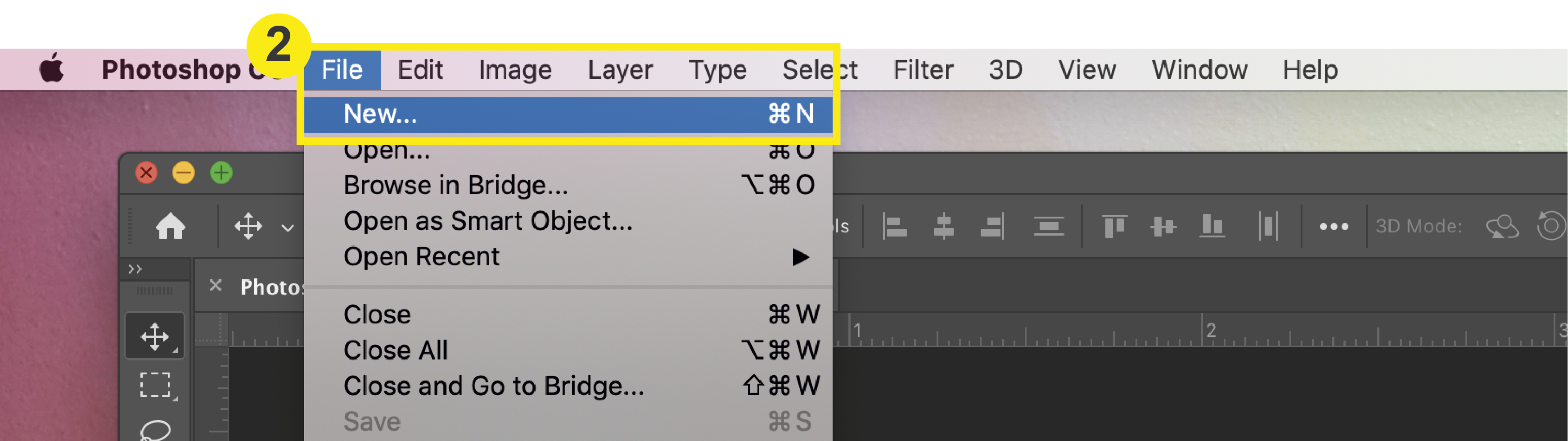Align left edges using the options bar
Image resolution: width=1568 pixels, height=441 pixels.
point(895,226)
